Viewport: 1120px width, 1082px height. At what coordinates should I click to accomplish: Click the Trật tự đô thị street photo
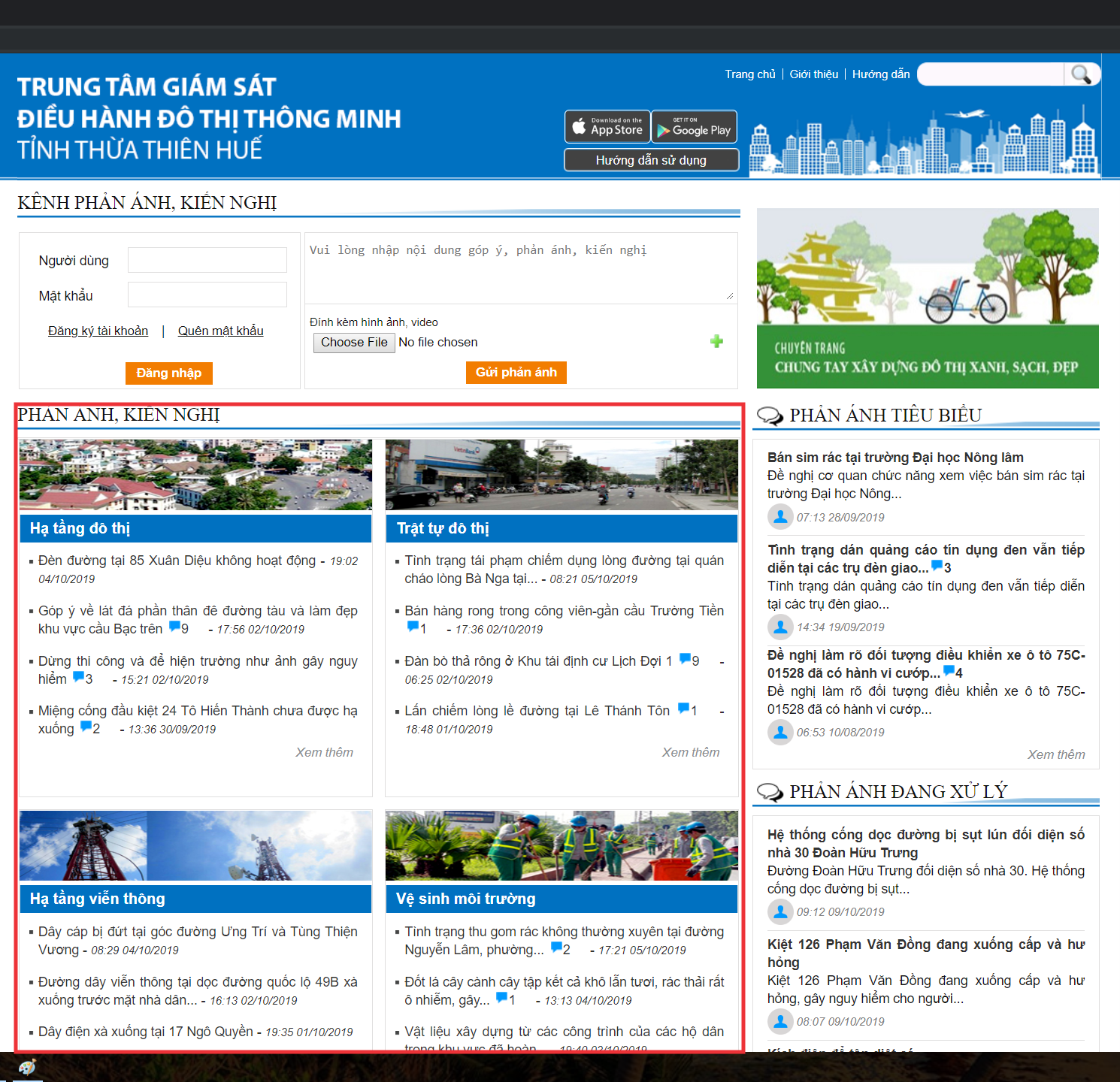[562, 475]
